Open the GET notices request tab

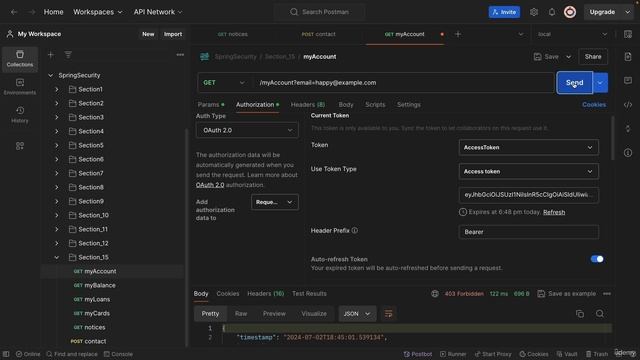233,34
